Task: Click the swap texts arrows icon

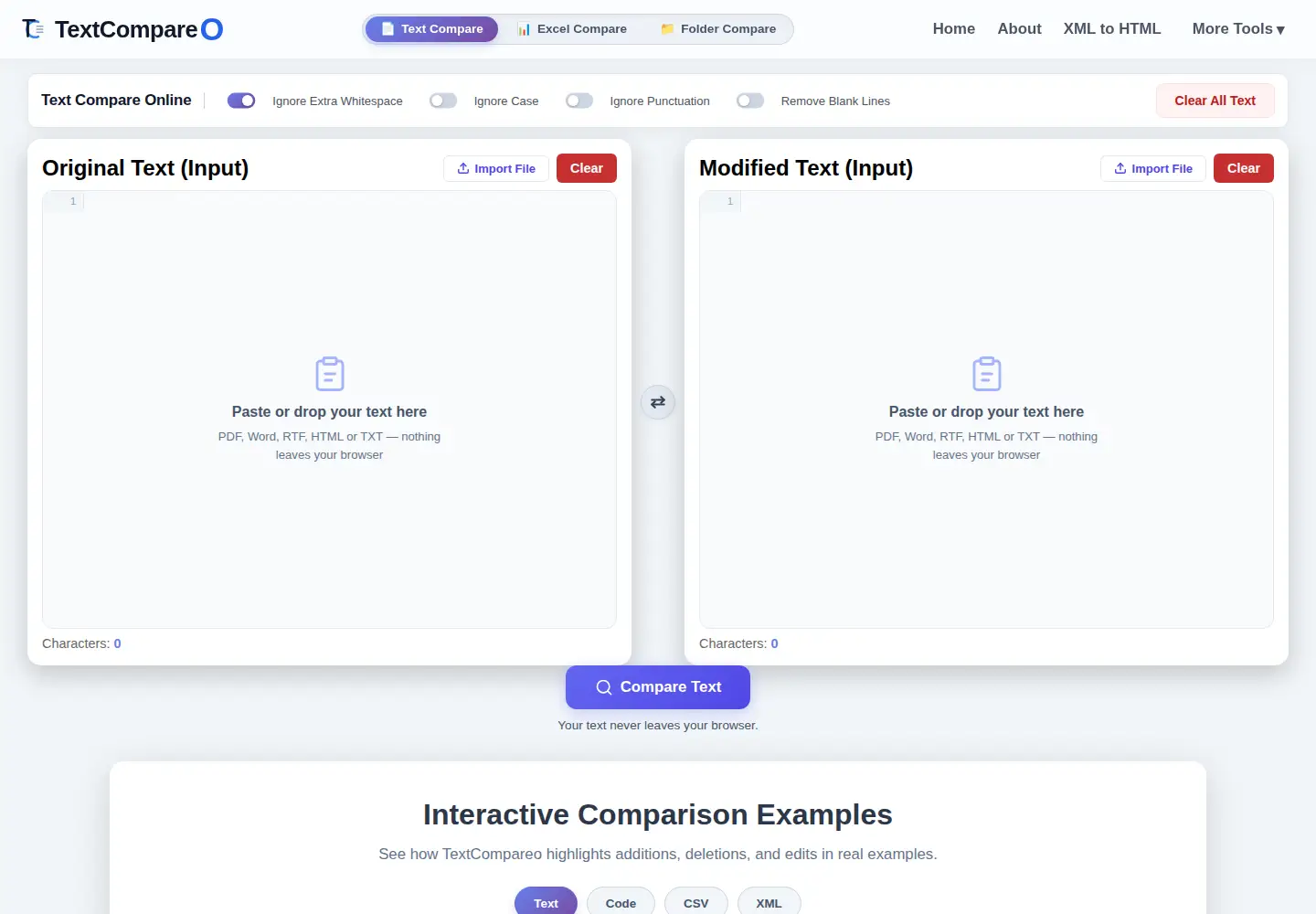Action: point(658,402)
